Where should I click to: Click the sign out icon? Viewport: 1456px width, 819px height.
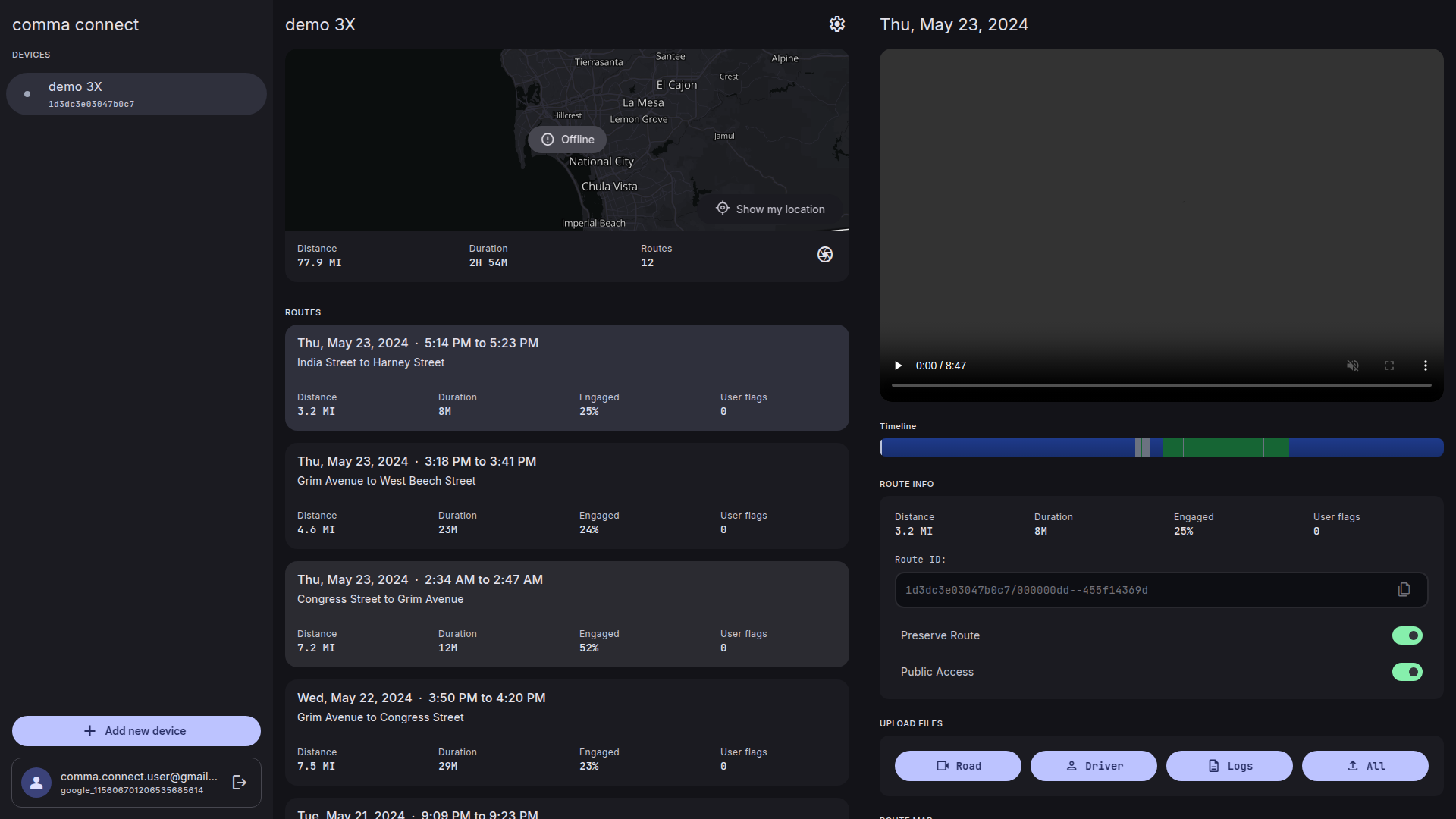click(x=240, y=783)
